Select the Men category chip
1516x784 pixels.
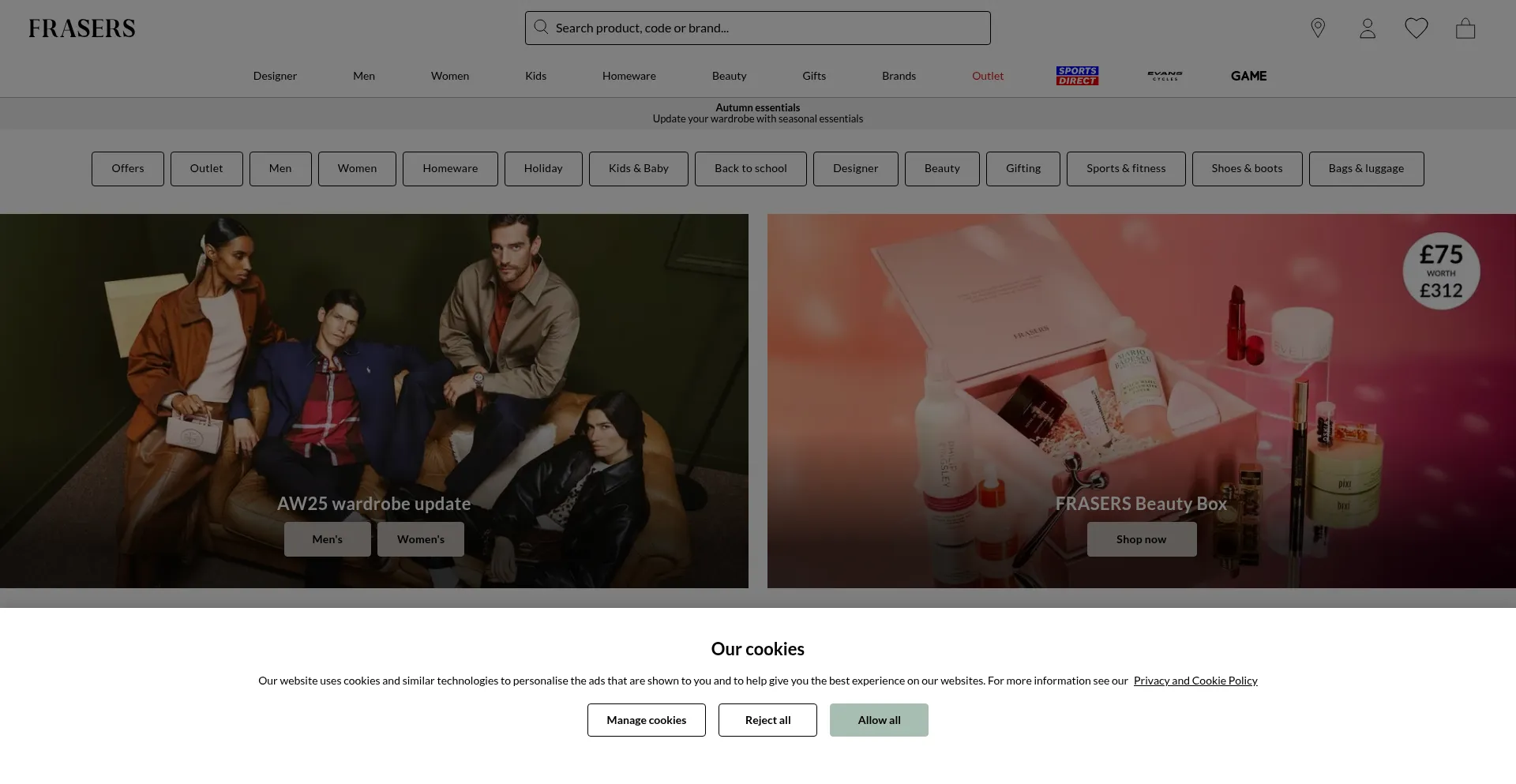click(x=280, y=169)
